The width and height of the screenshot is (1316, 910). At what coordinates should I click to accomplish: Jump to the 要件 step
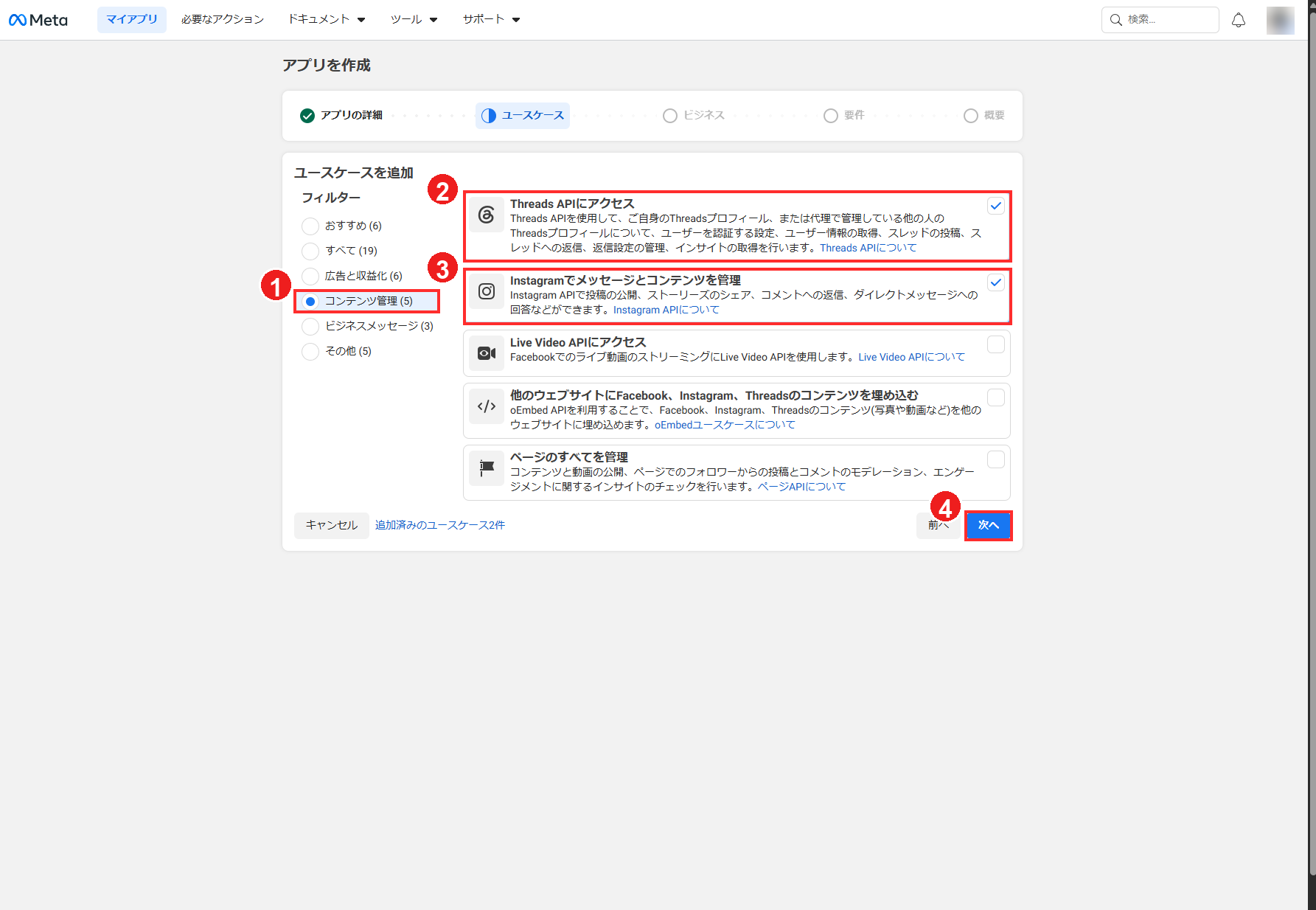tap(844, 116)
